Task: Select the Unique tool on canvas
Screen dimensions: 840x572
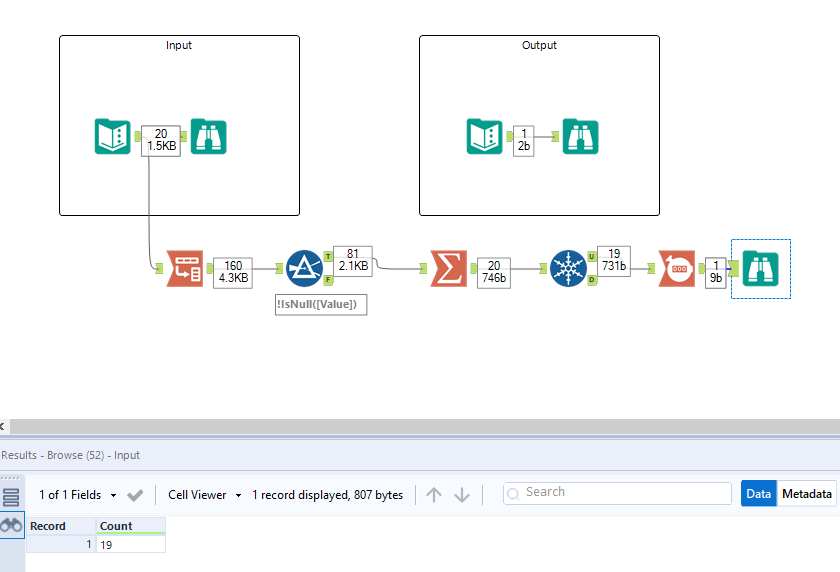Action: (x=568, y=268)
